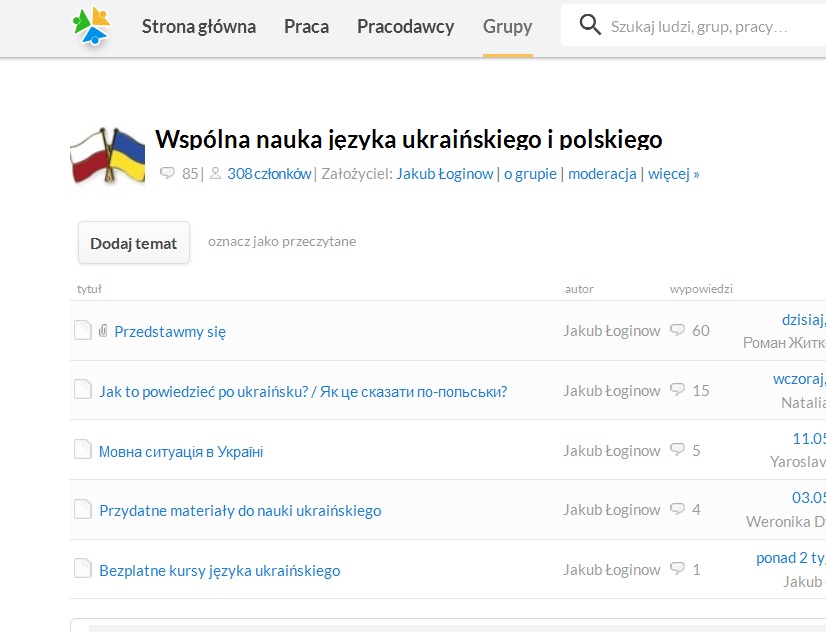This screenshot has height=632, width=826.
Task: Open the Strona główna menu item
Action: [199, 27]
